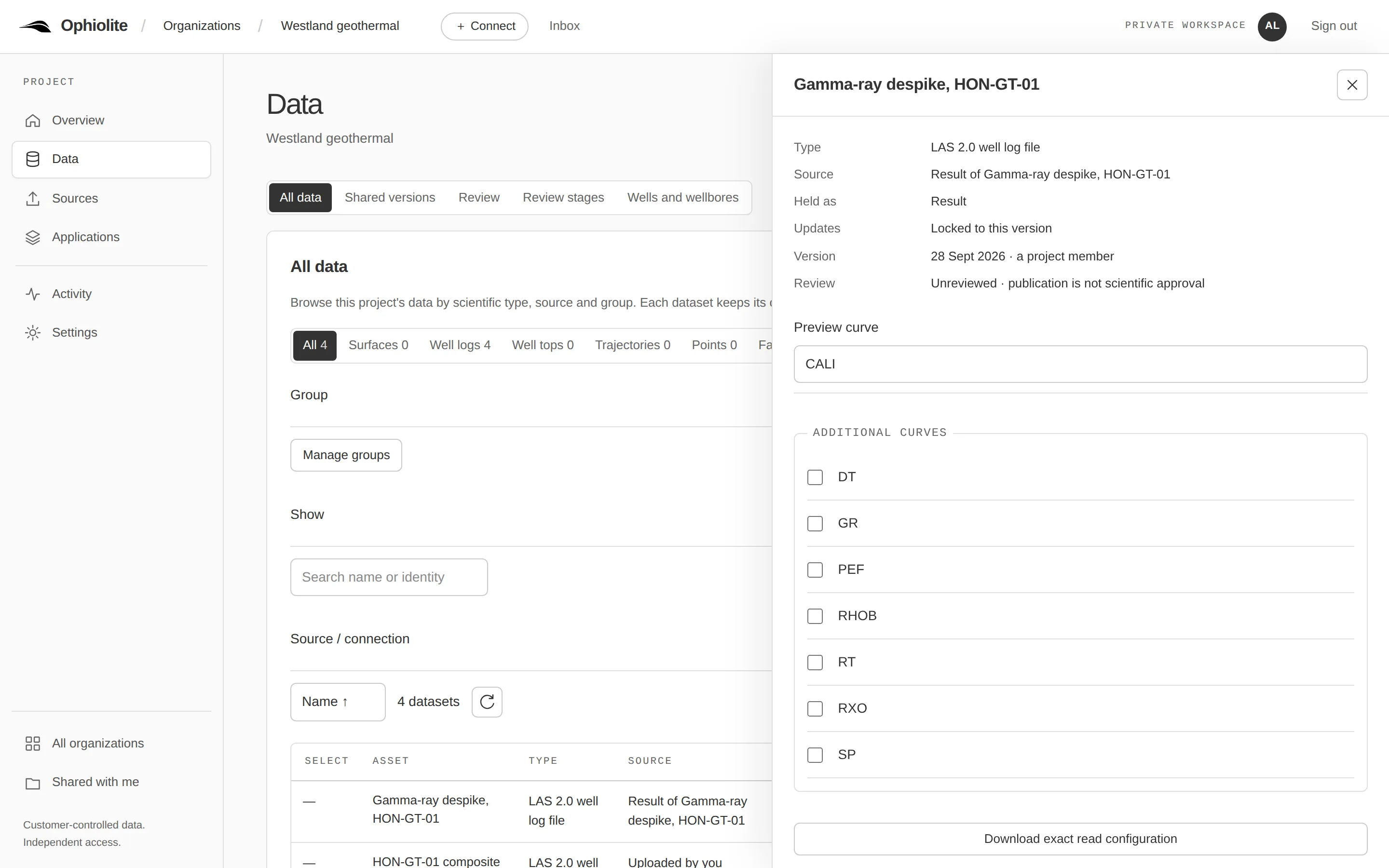Click the Ophiolite logo icon

35,27
